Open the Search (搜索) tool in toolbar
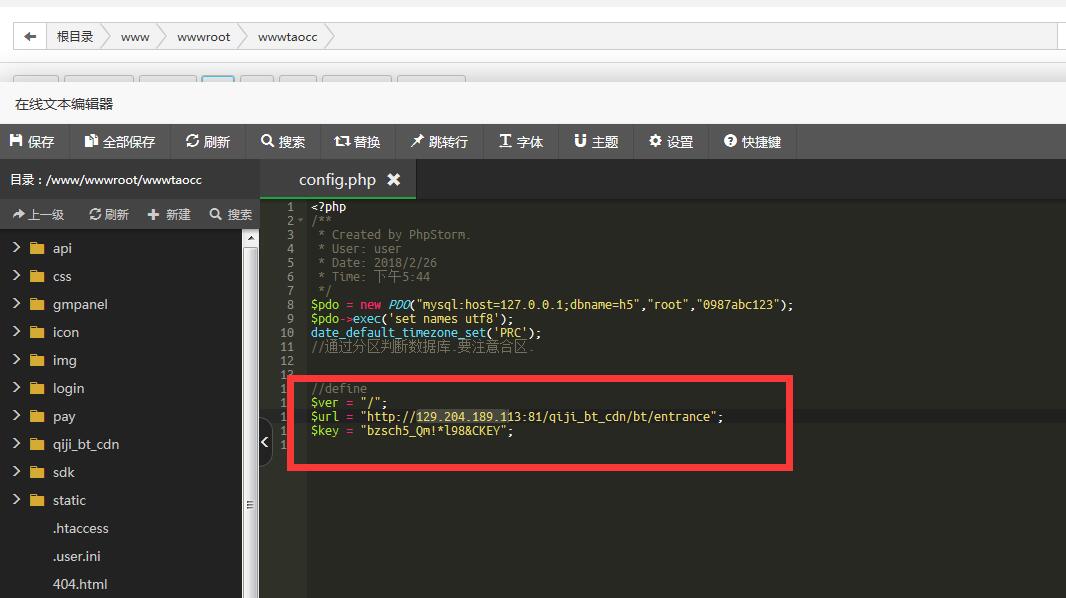This screenshot has height=598, width=1066. point(283,142)
